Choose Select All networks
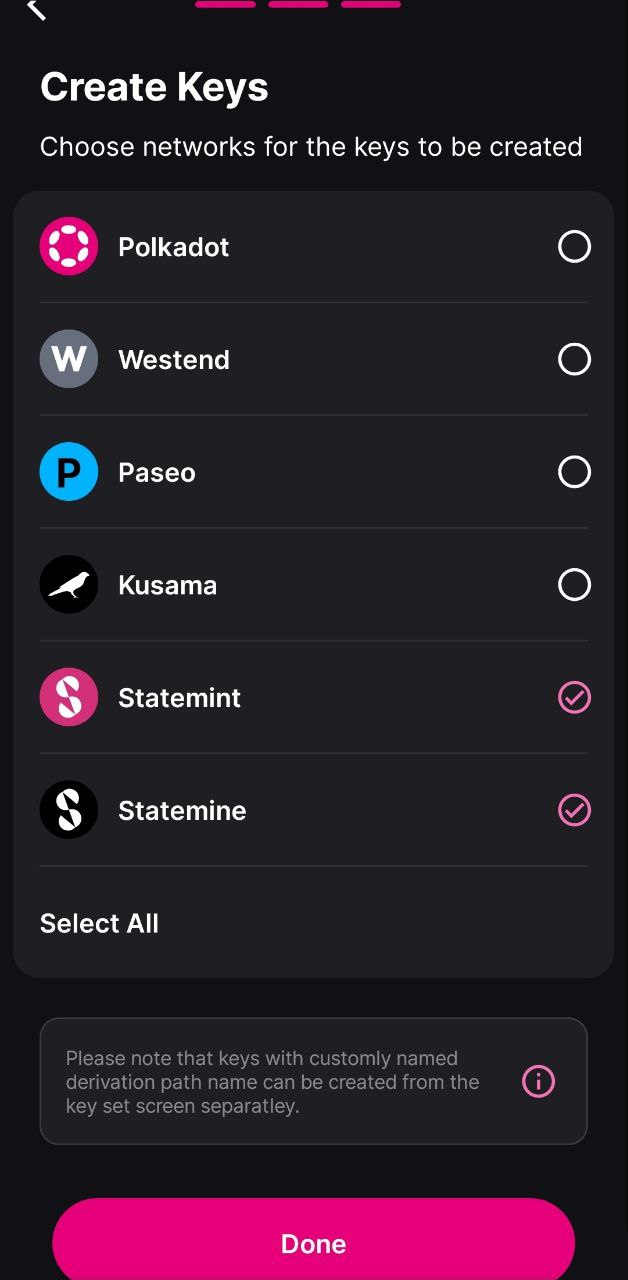628x1280 pixels. 99,923
